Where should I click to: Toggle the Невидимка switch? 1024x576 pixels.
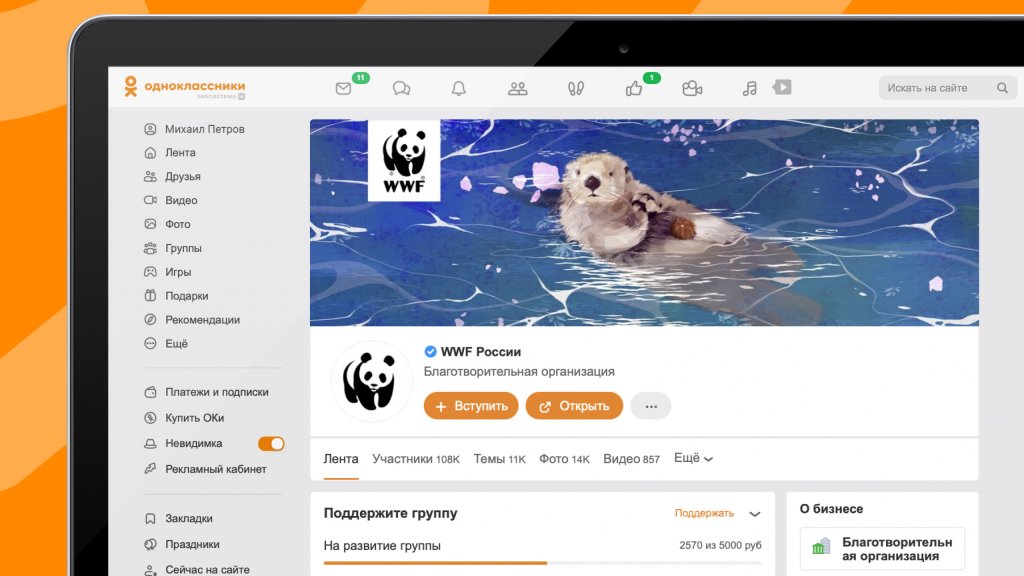[x=271, y=443]
